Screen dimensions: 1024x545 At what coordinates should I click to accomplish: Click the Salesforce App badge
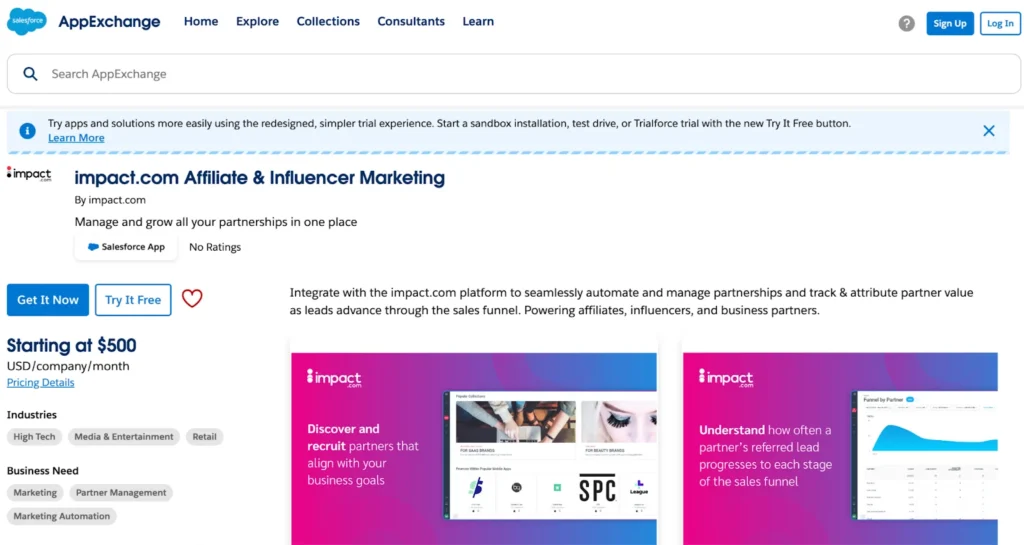pyautogui.click(x=126, y=247)
